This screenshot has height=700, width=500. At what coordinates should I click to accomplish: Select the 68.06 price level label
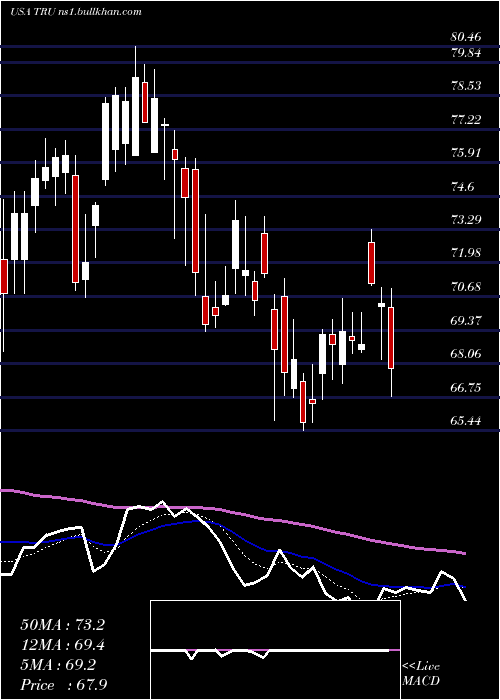click(x=466, y=354)
